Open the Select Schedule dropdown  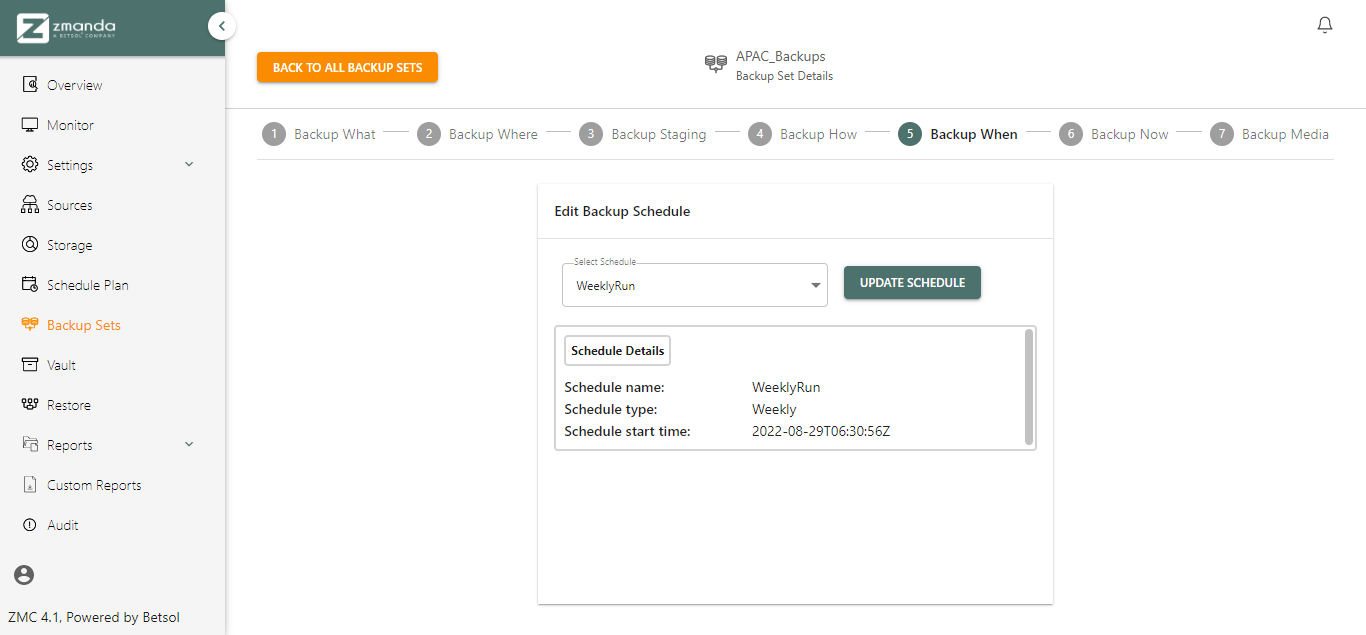(x=694, y=285)
